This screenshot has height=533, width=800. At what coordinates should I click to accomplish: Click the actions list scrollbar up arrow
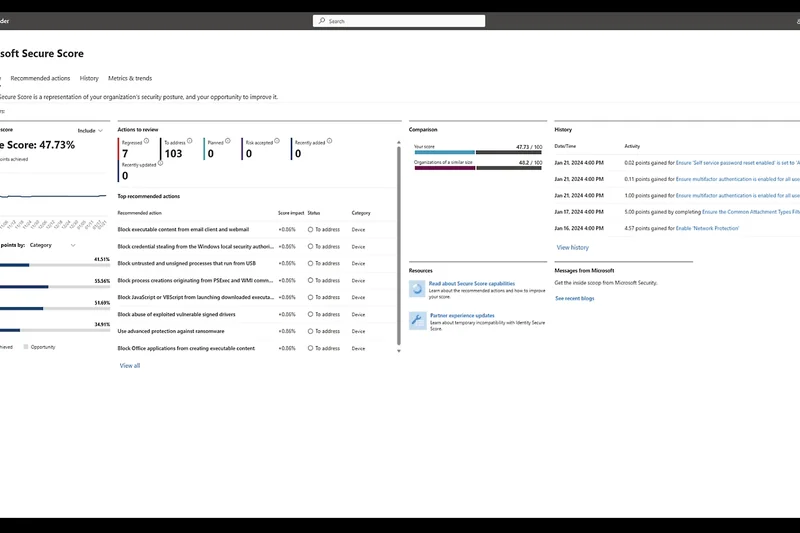(398, 142)
